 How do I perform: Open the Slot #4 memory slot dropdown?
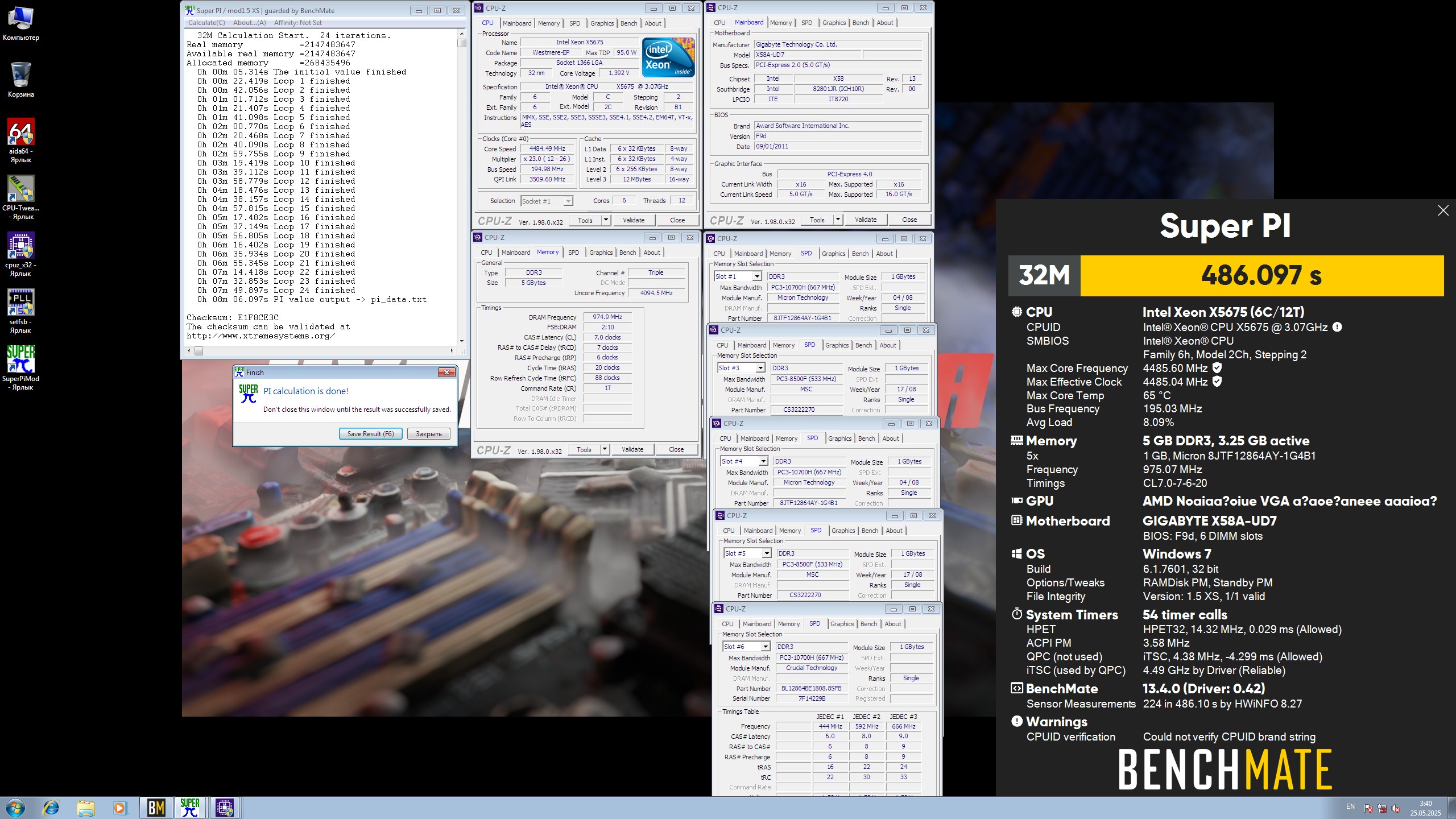point(763,461)
